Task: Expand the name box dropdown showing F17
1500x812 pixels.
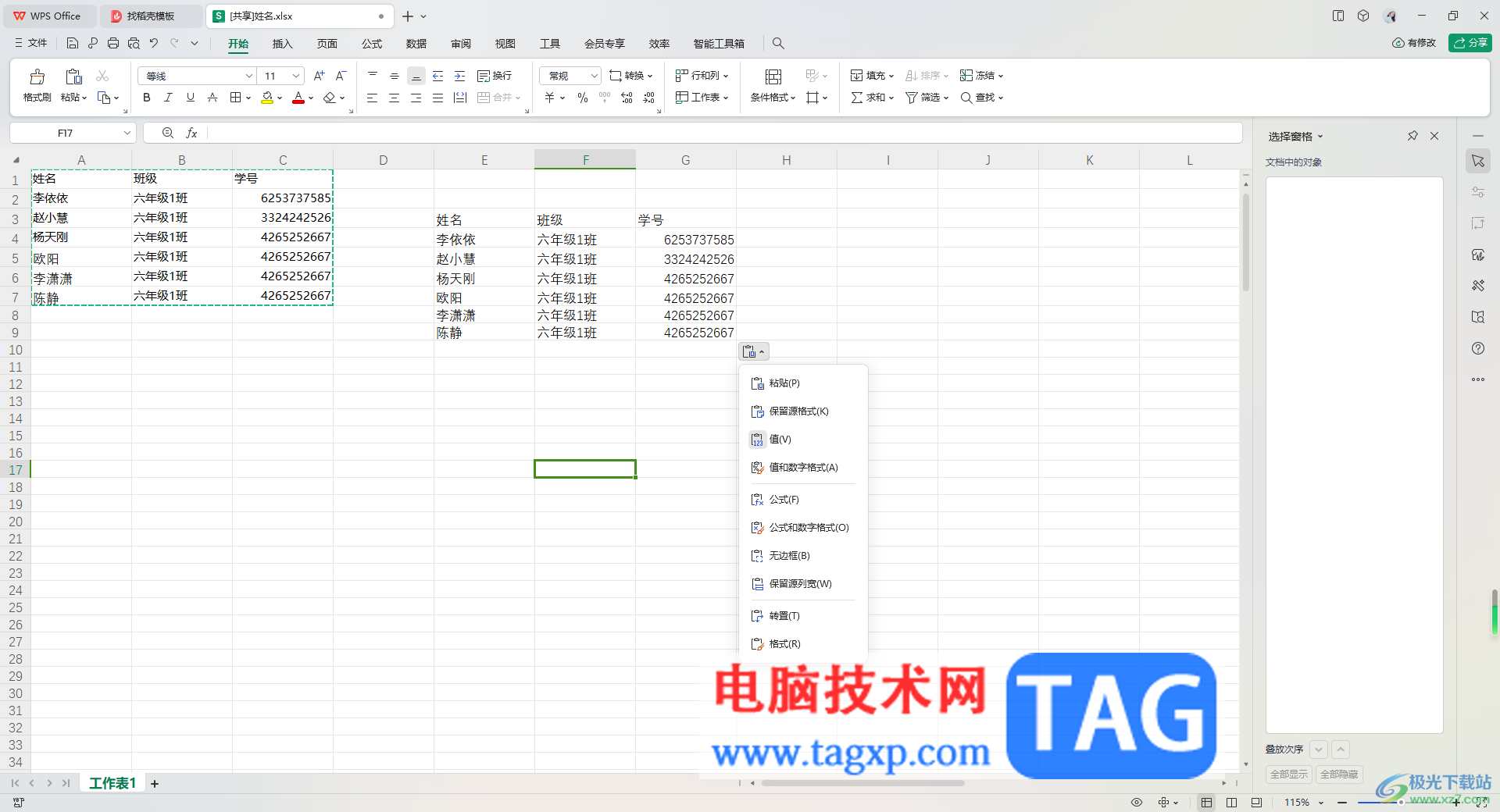Action: tap(127, 133)
